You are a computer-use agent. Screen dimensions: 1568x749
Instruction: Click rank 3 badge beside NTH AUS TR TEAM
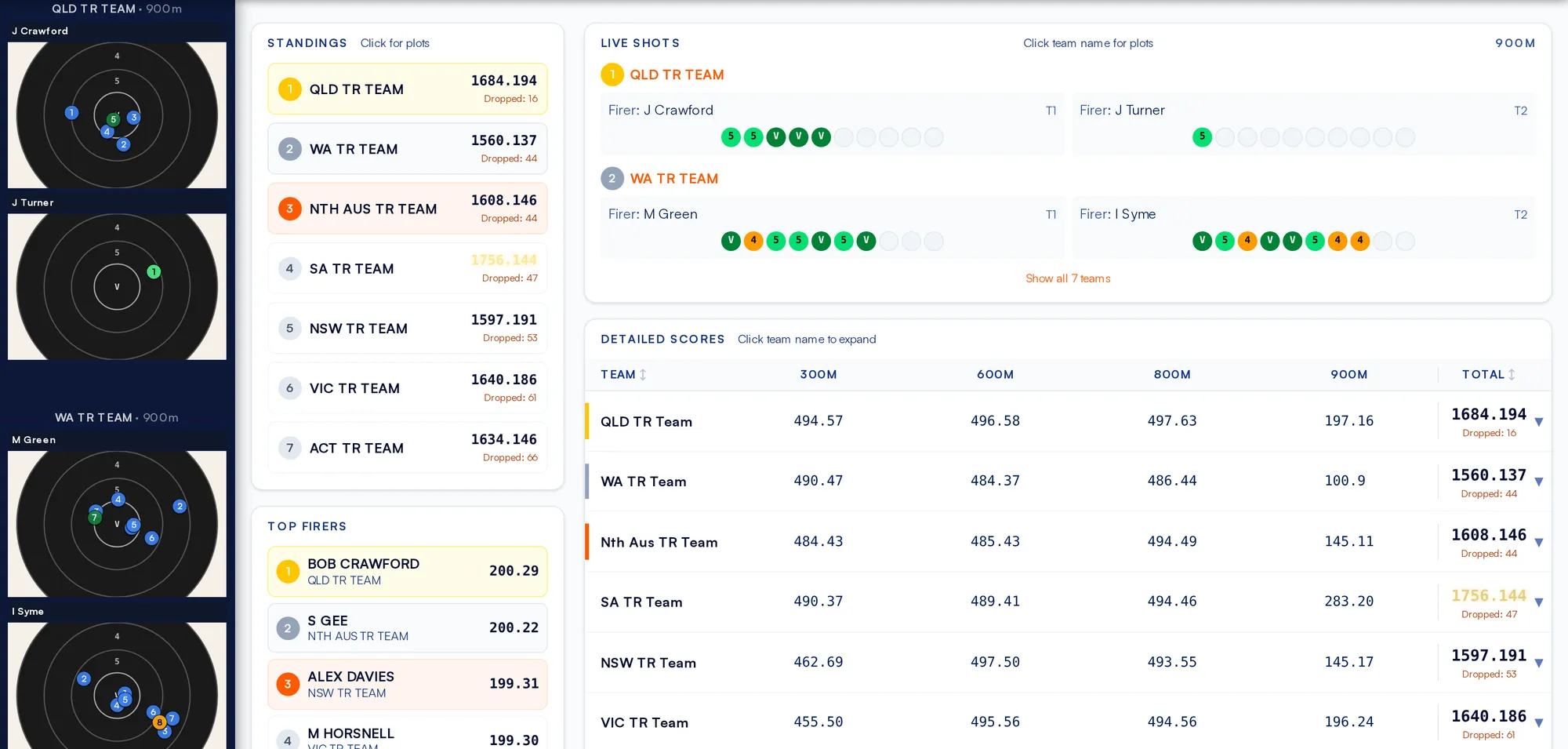coord(290,209)
